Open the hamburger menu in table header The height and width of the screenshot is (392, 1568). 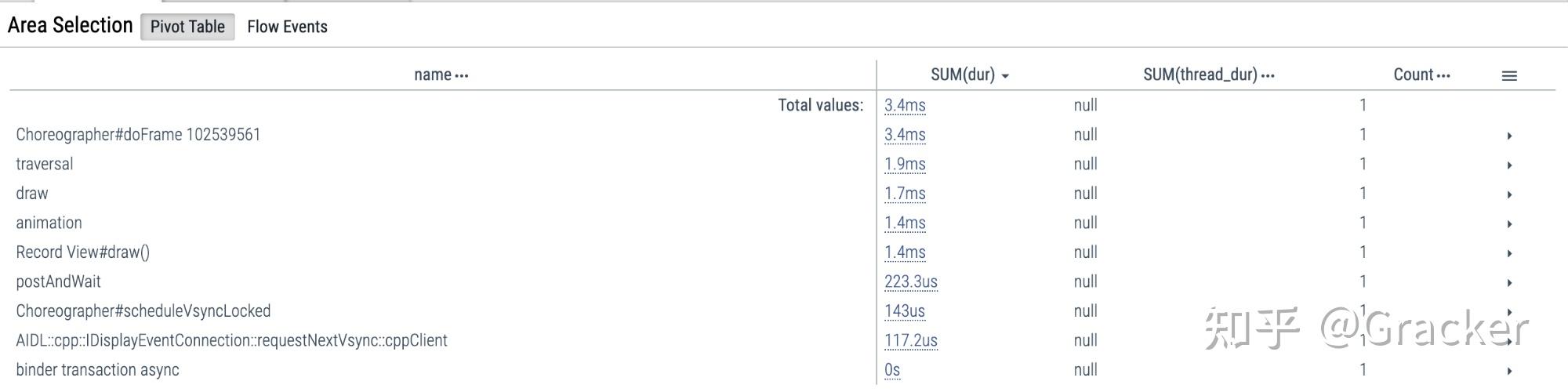[x=1509, y=76]
